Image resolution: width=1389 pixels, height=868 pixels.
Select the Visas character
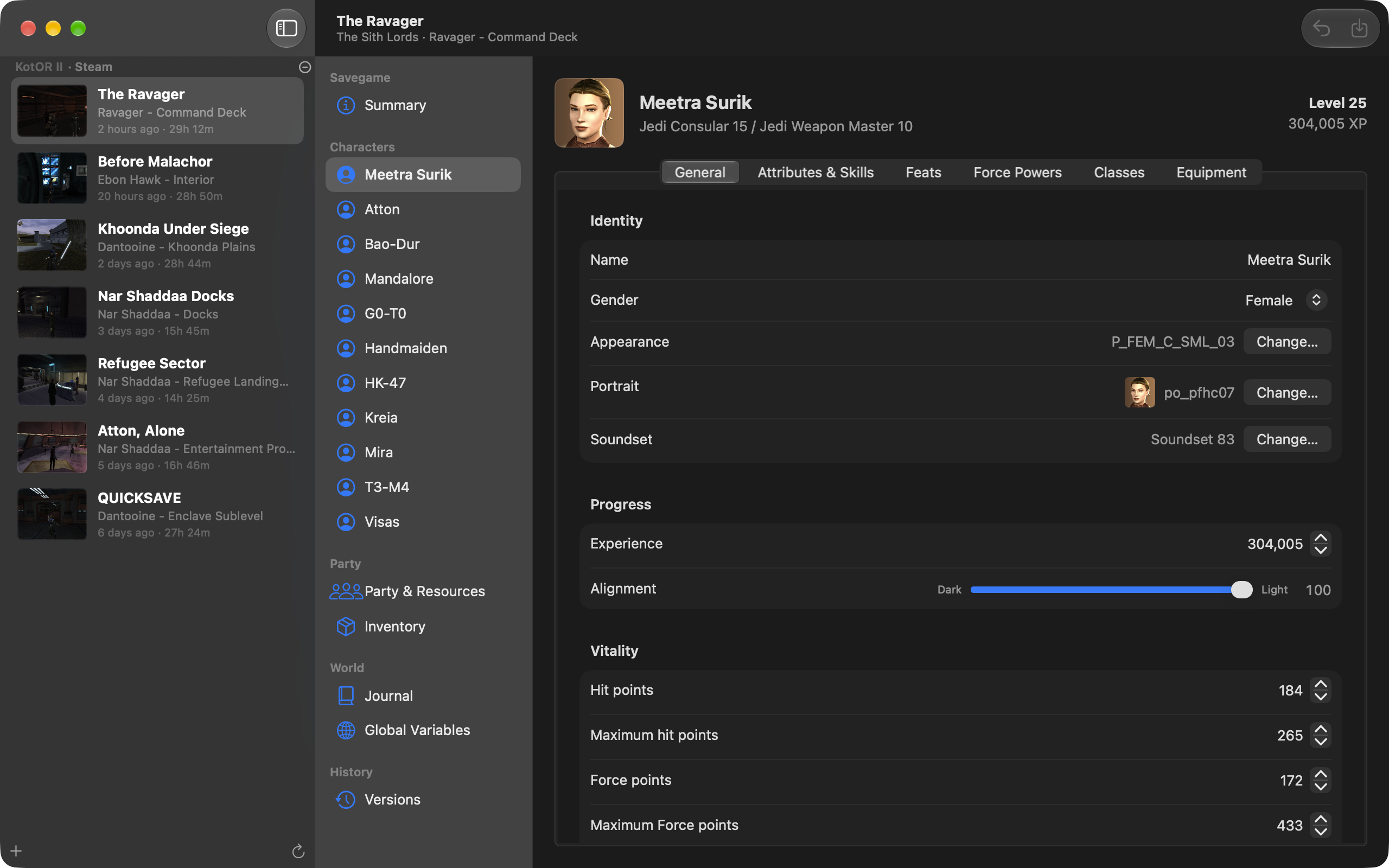423,522
